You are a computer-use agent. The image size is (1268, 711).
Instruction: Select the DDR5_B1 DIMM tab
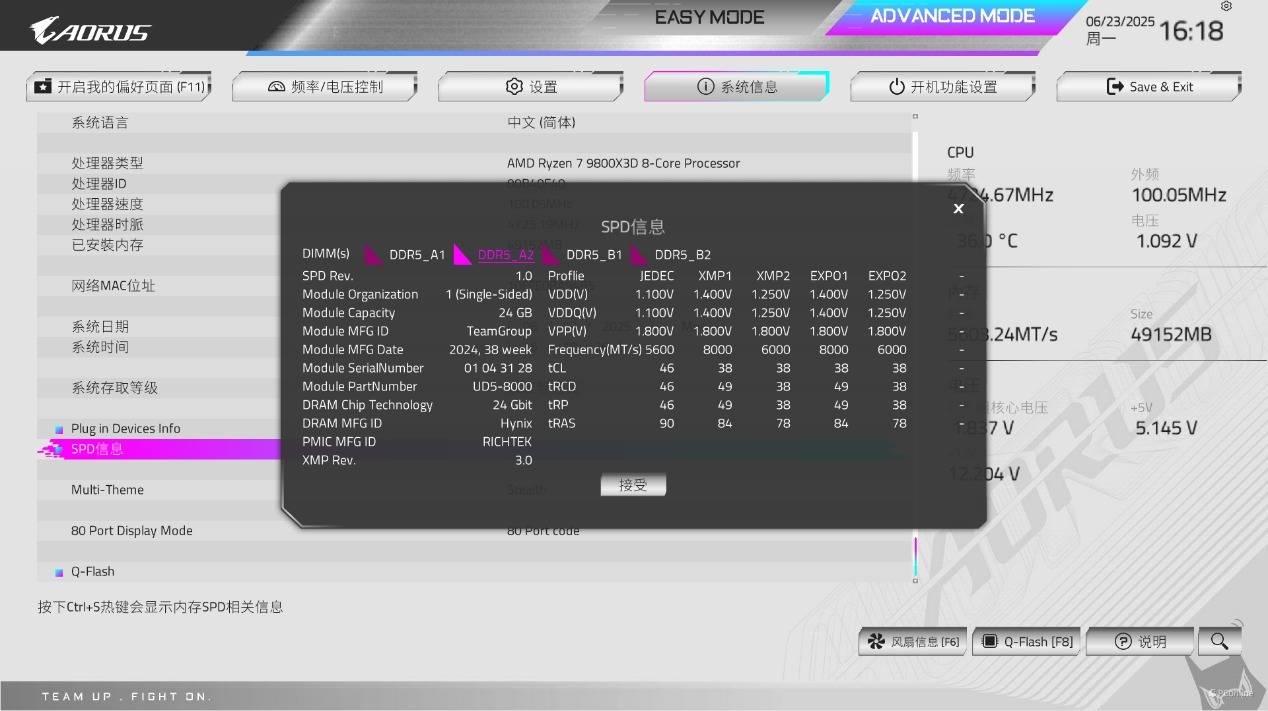(x=594, y=255)
